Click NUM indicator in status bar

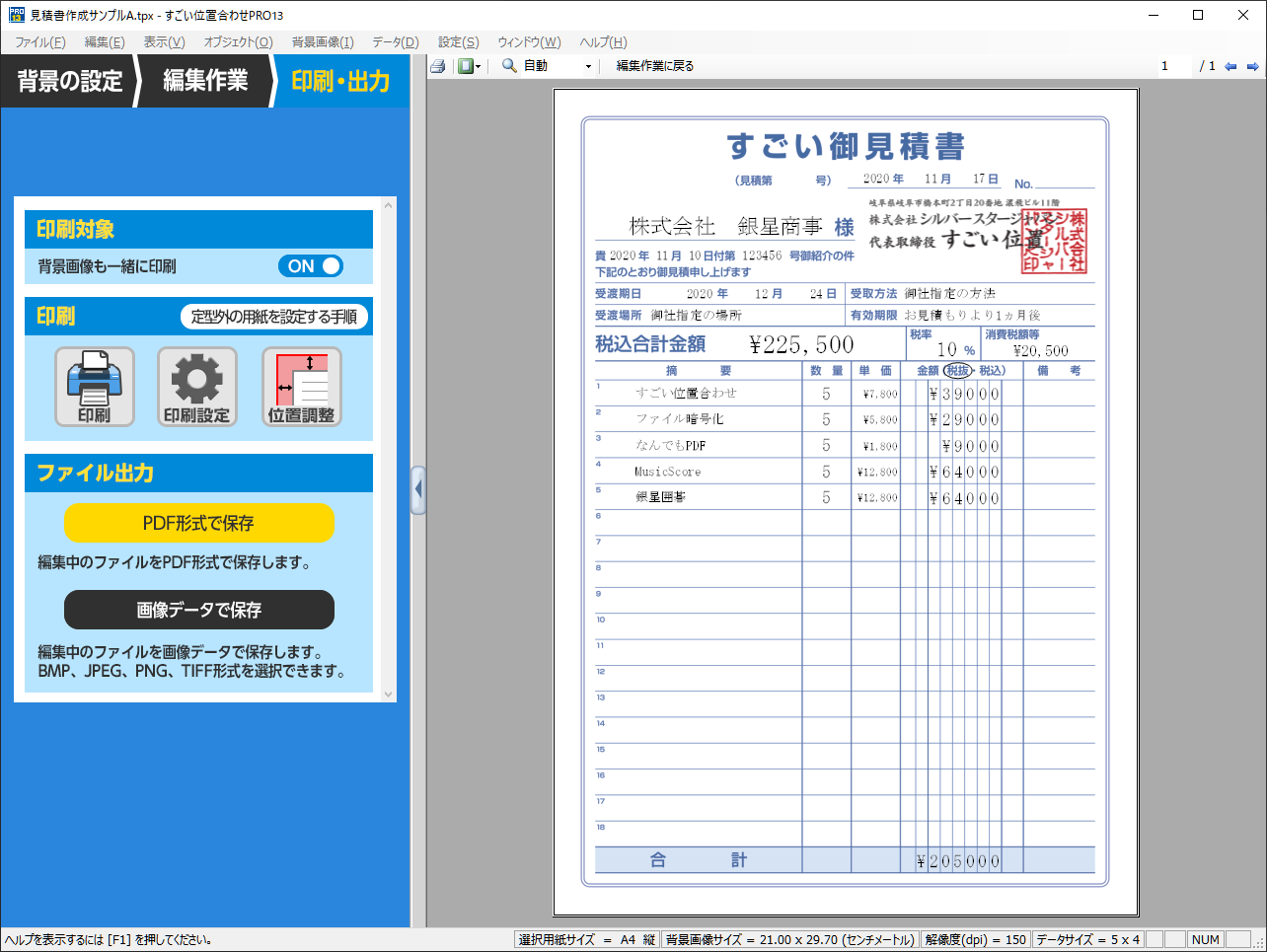click(1206, 940)
